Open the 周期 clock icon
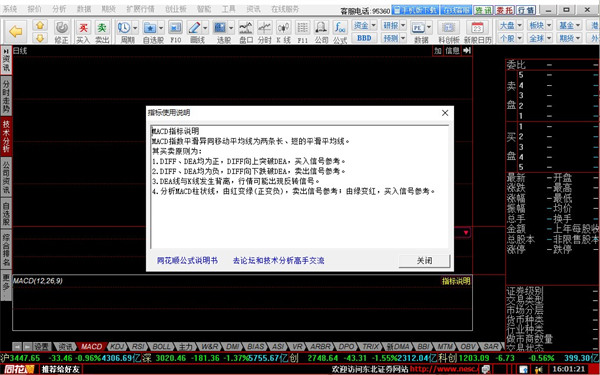600x375 pixels. [124, 28]
